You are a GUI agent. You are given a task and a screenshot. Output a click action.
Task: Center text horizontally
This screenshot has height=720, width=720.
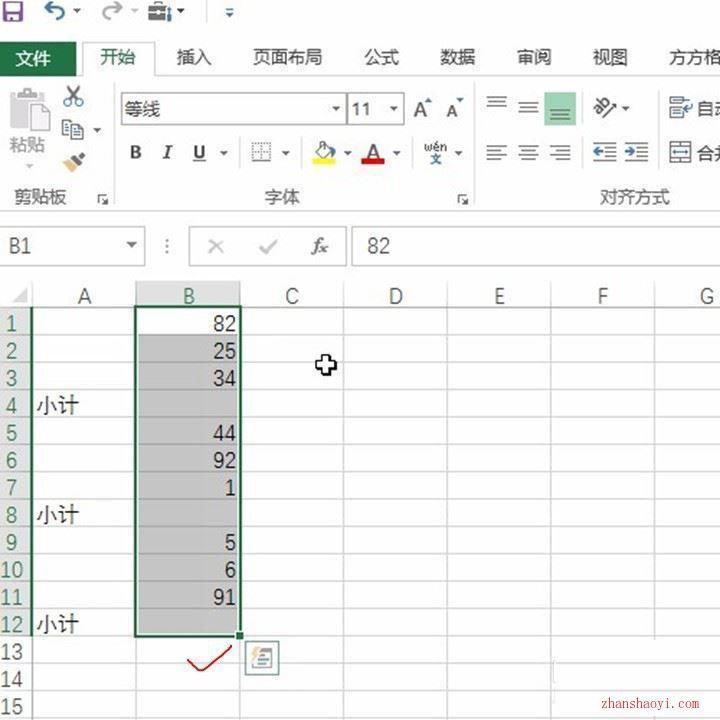tap(528, 152)
